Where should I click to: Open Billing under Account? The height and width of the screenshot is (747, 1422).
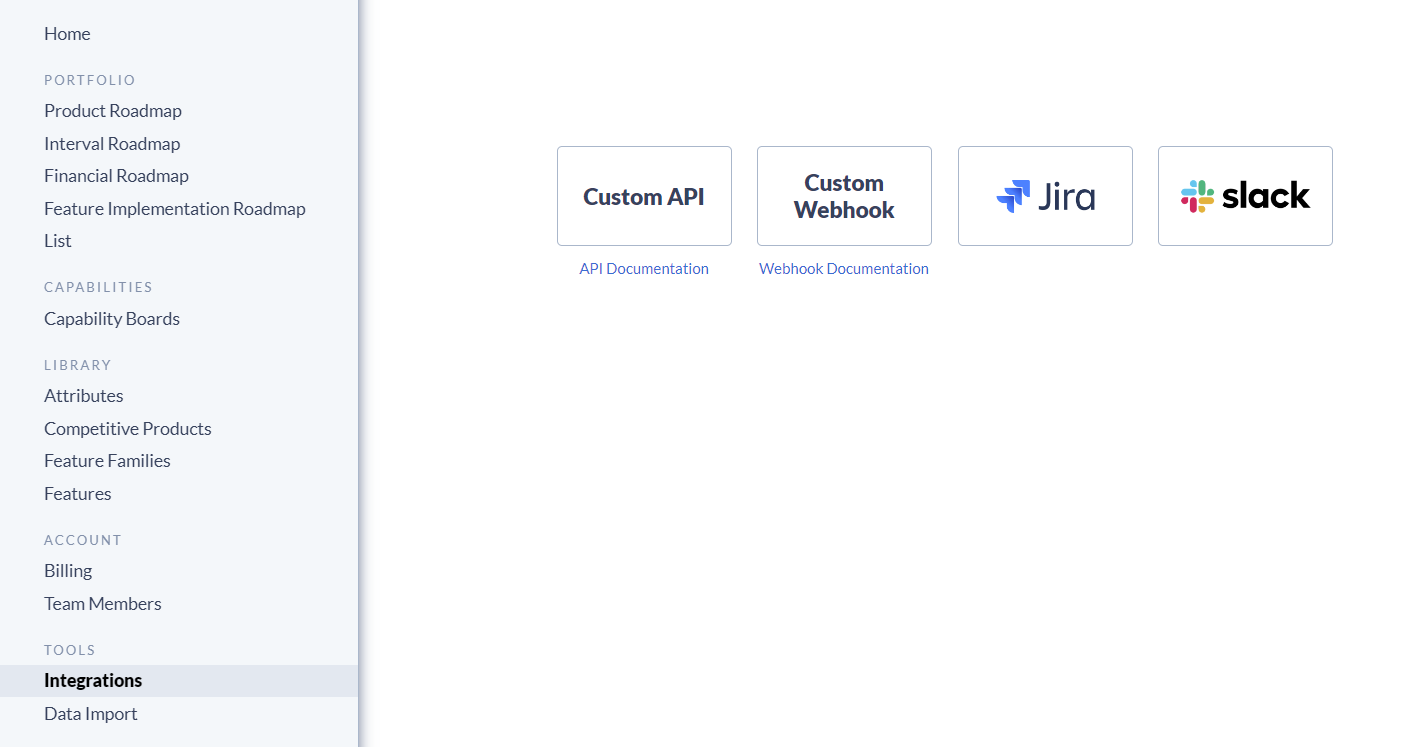pyautogui.click(x=68, y=571)
